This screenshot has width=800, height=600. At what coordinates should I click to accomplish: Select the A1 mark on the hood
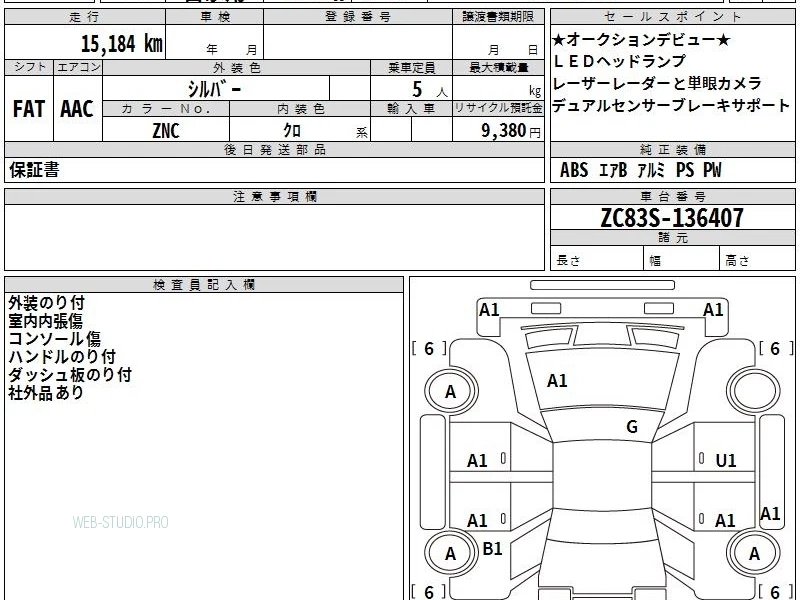(x=557, y=381)
